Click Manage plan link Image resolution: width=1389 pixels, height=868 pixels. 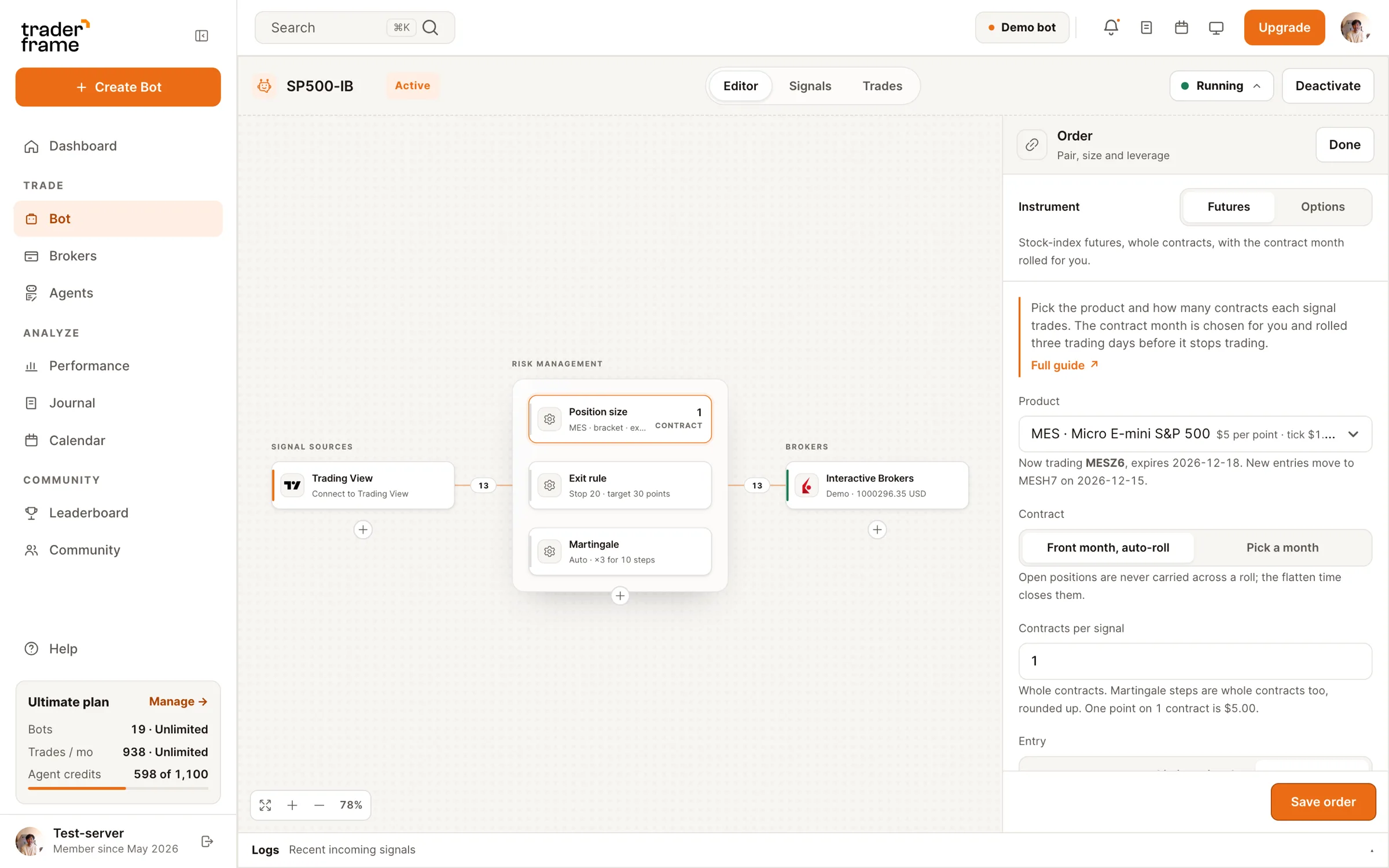[x=178, y=701]
